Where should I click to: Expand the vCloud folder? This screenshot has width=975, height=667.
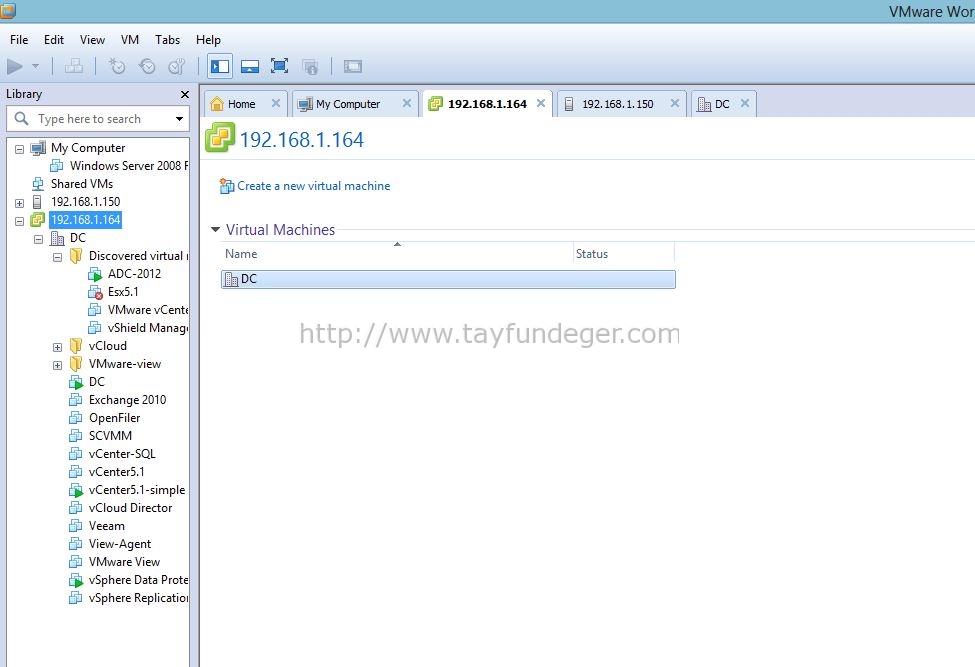57,347
